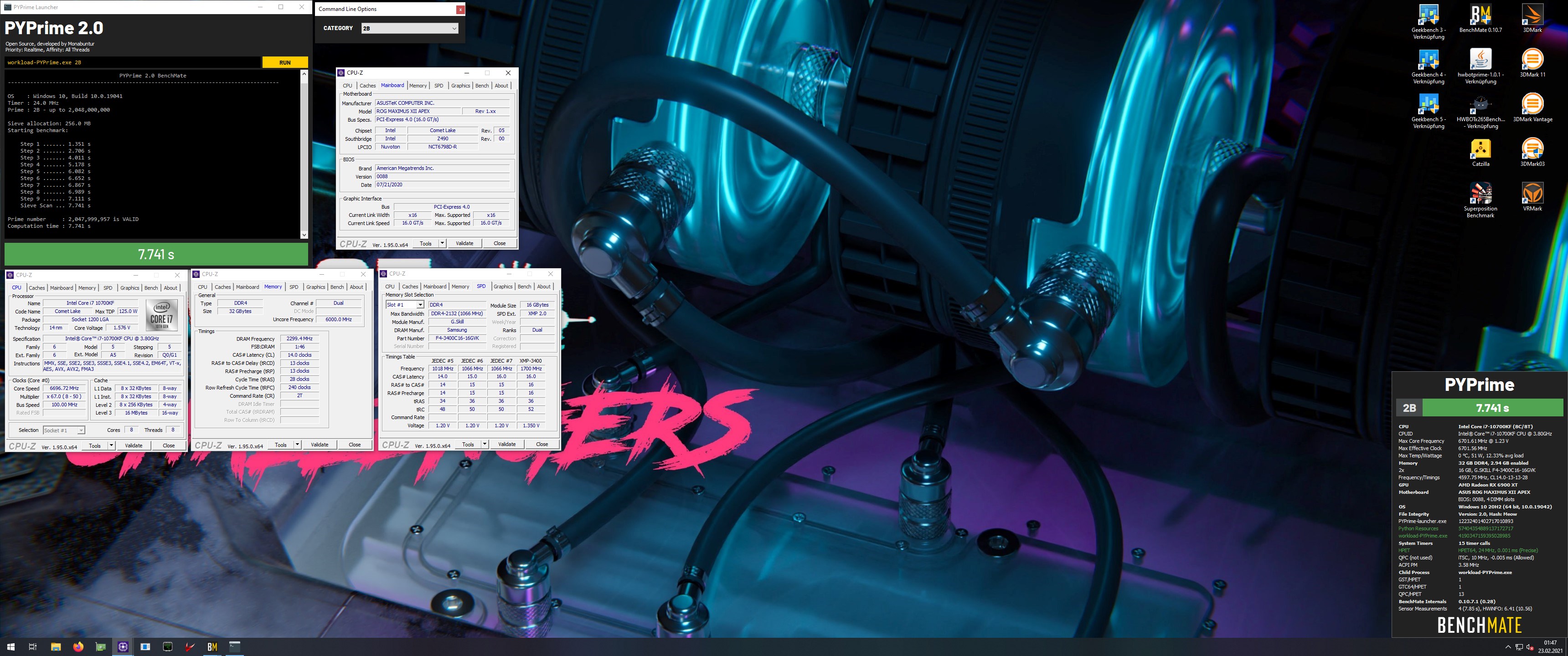Switch to SPD tab in Memory CPU-Z window
Screen dimensions: 1568x656
pyautogui.click(x=294, y=287)
